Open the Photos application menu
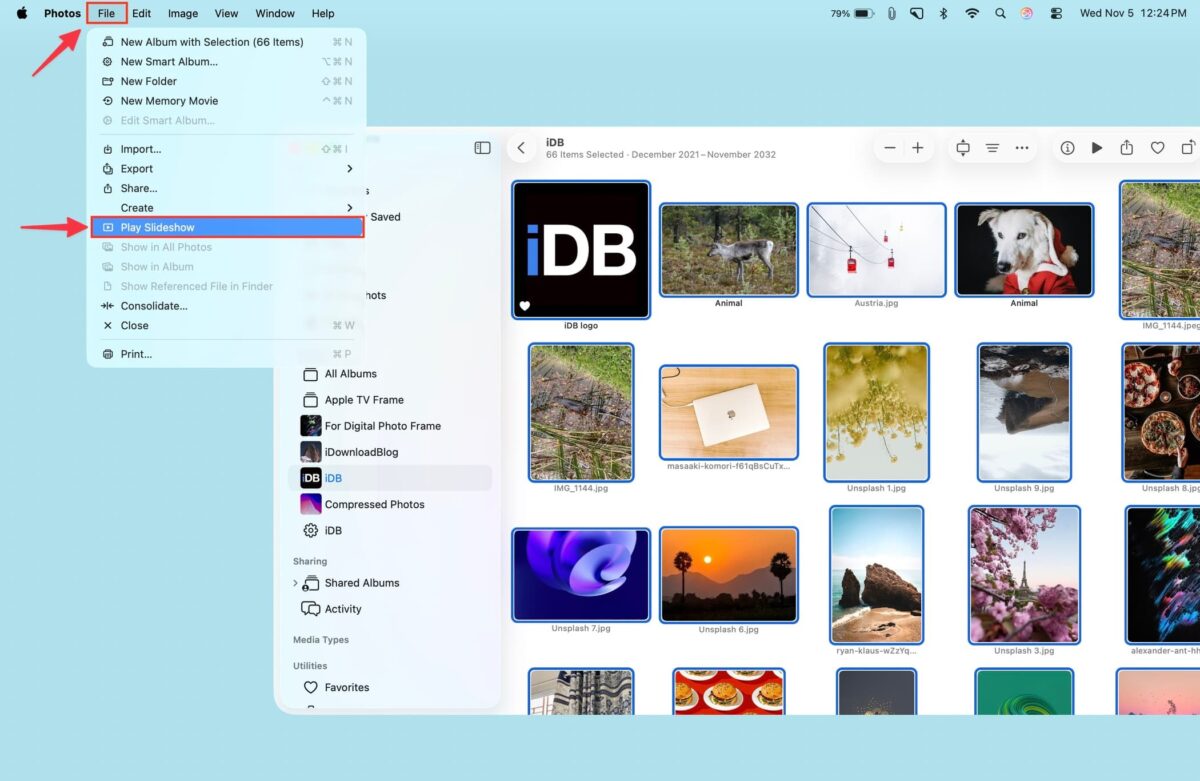Viewport: 1200px width, 781px height. coord(62,14)
